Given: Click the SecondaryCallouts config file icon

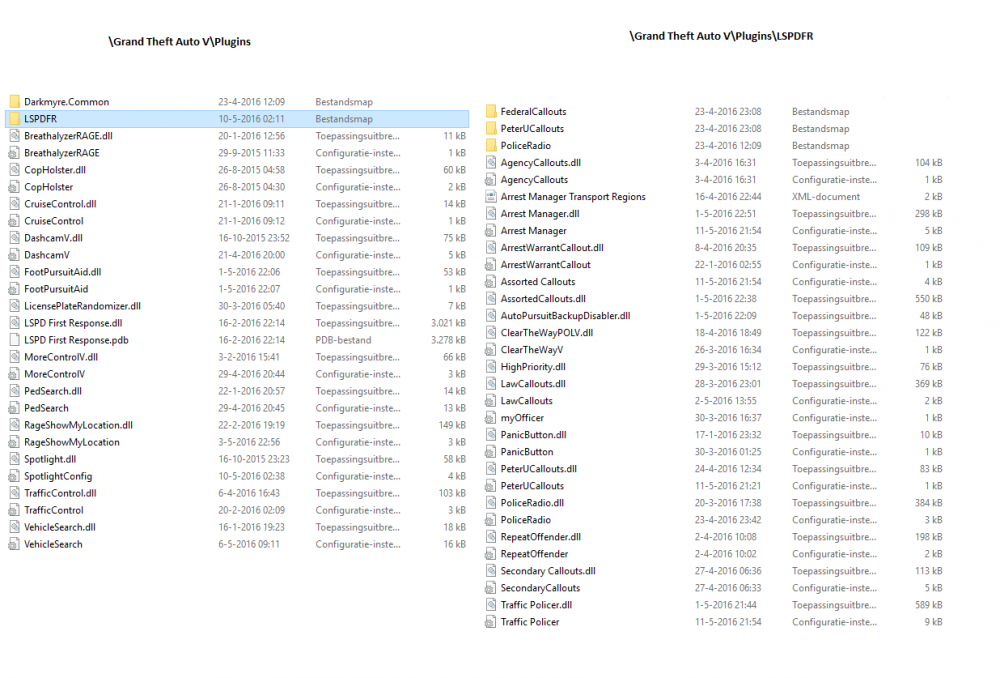Looking at the screenshot, I should pyautogui.click(x=490, y=587).
